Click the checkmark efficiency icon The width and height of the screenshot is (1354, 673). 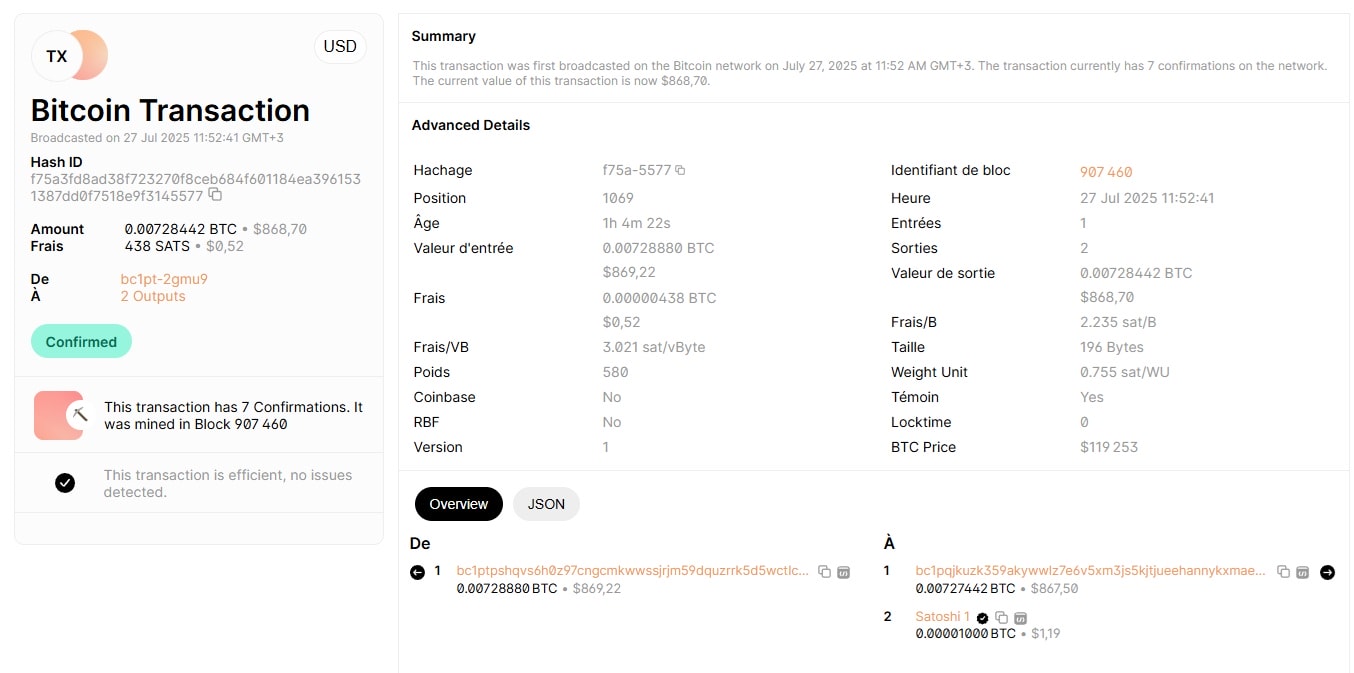(65, 483)
